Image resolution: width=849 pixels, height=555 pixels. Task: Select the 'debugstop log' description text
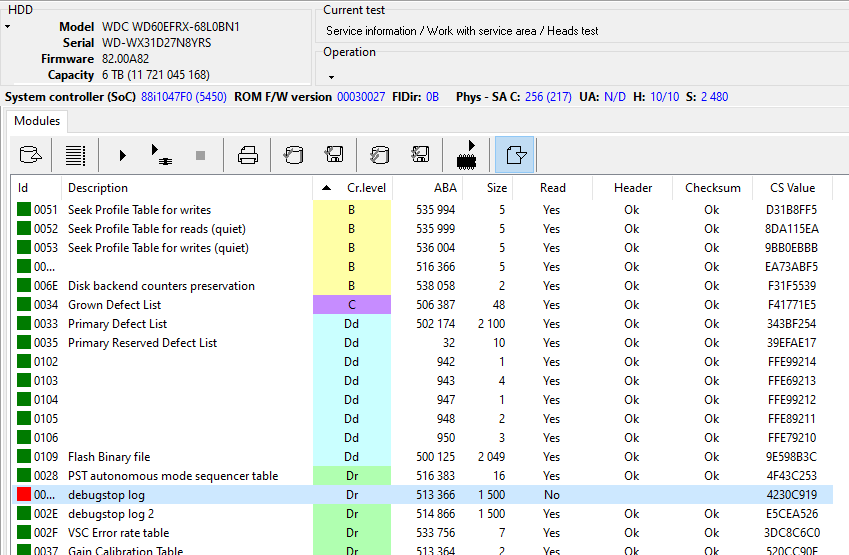[x=106, y=495]
